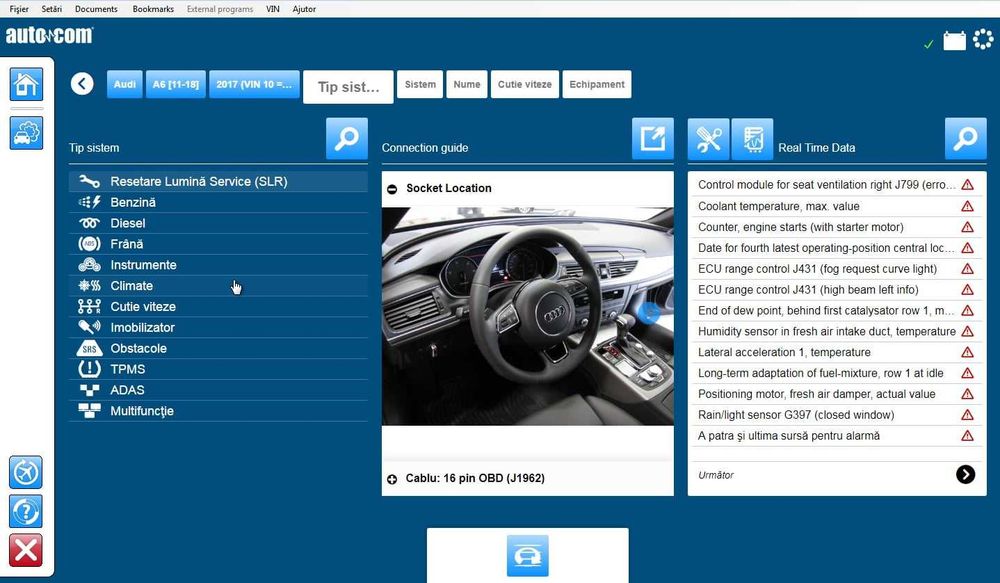Click the snowflake icon next to Climate
Screen dimensions: 1000x583
(x=89, y=286)
